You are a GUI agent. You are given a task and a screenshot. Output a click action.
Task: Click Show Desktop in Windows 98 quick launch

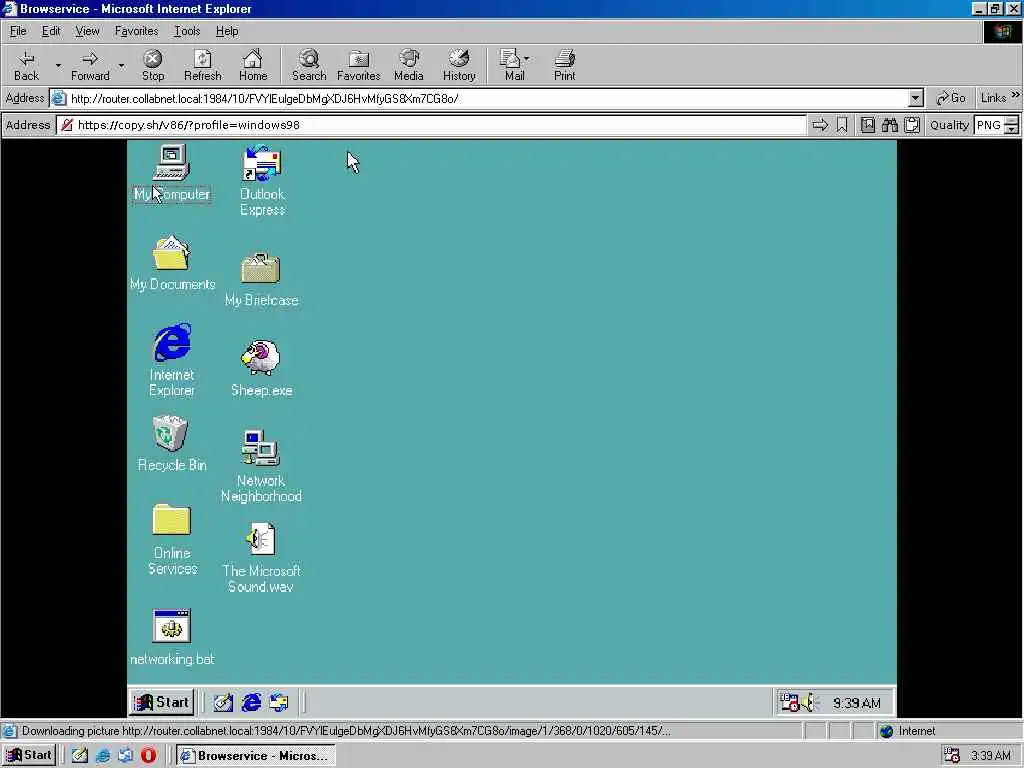pos(223,703)
